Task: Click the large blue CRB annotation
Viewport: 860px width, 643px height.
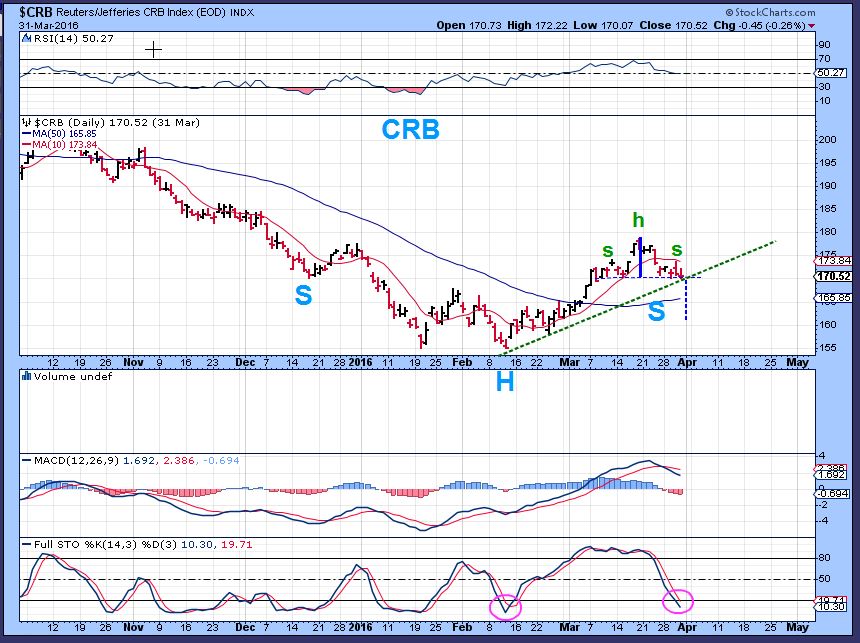Action: click(410, 130)
